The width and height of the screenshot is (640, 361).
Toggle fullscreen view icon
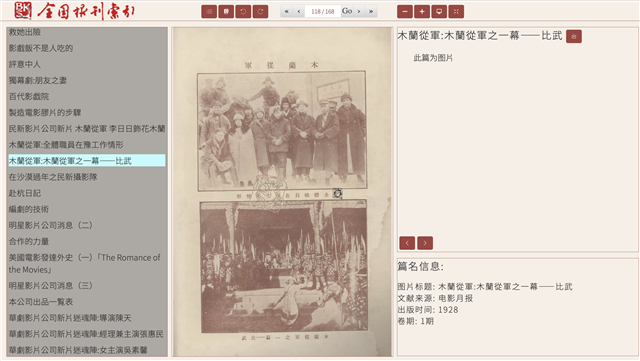pos(456,11)
